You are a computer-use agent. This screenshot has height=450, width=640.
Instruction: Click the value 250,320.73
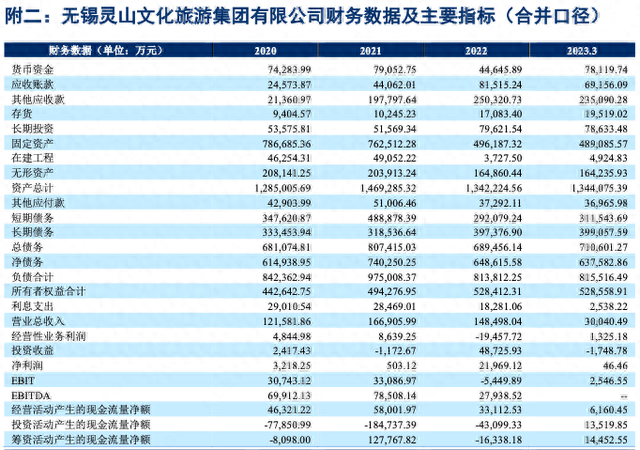pyautogui.click(x=498, y=100)
